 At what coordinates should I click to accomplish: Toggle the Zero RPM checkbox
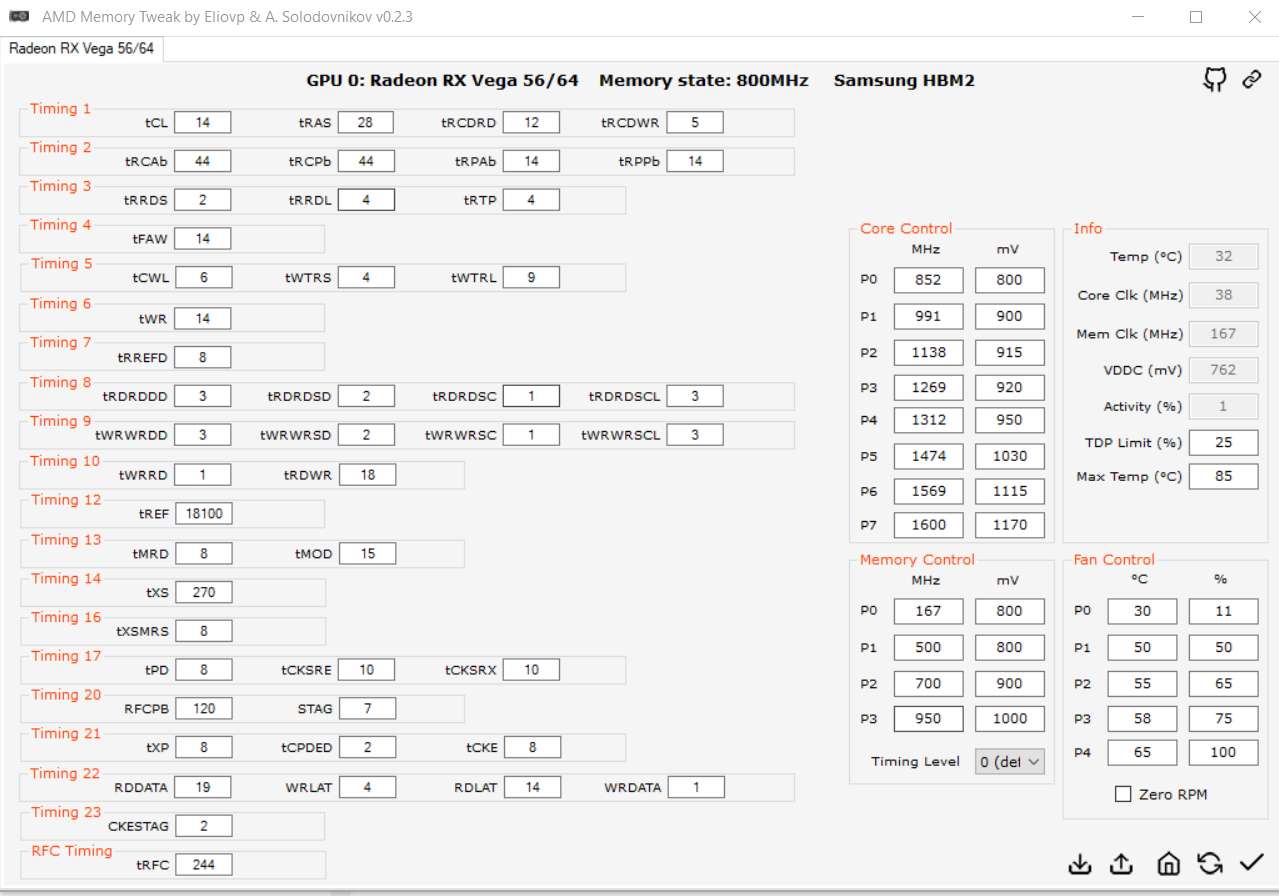1123,794
